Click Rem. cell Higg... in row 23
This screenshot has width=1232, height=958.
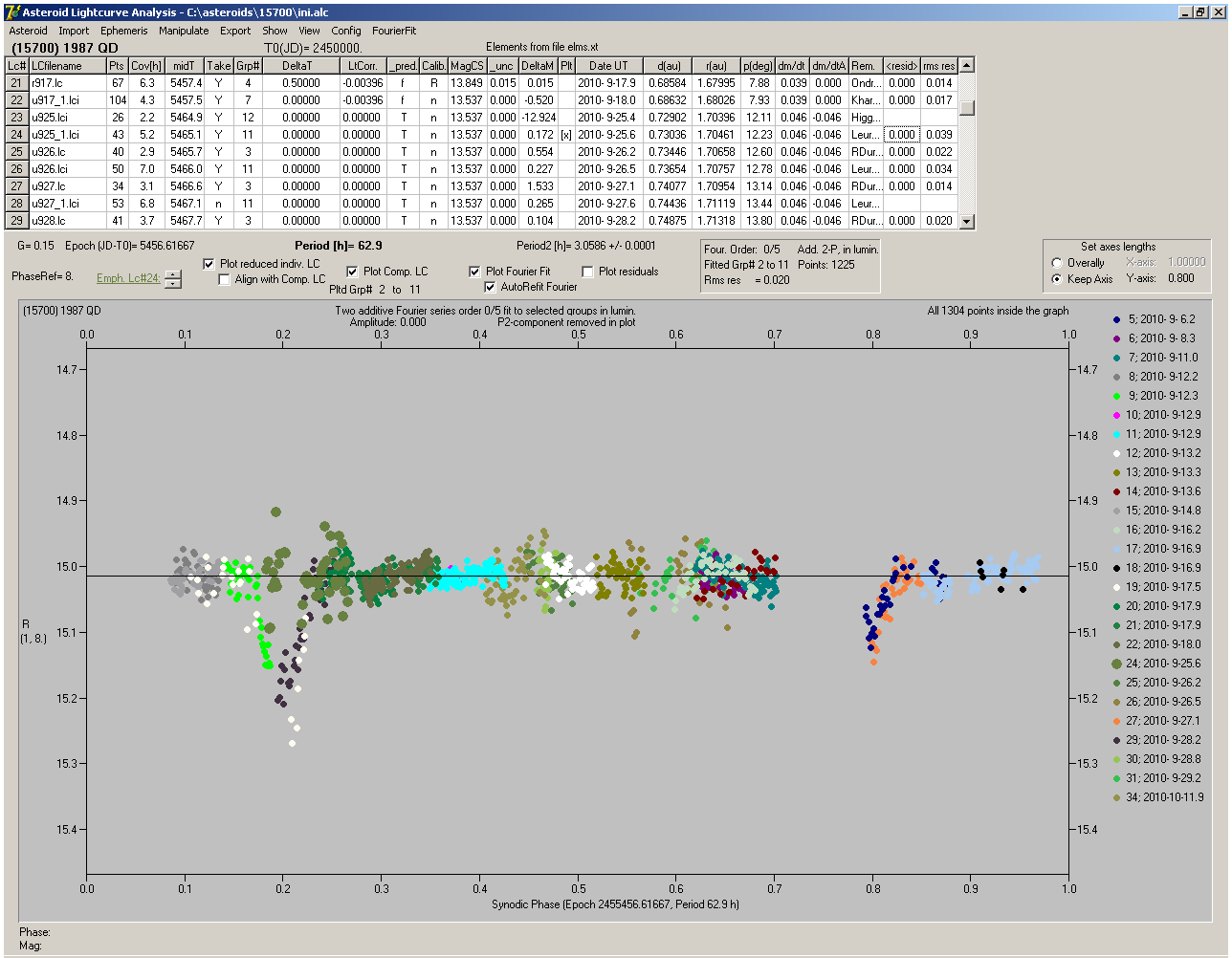(x=866, y=118)
